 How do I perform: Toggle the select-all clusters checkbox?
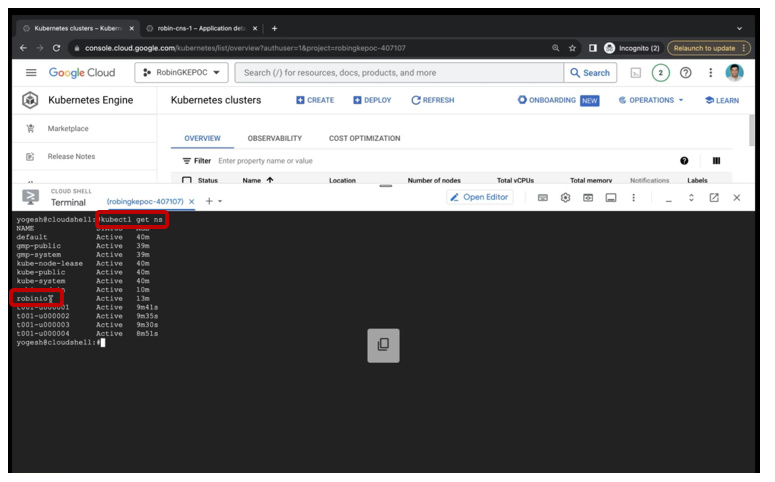187,180
